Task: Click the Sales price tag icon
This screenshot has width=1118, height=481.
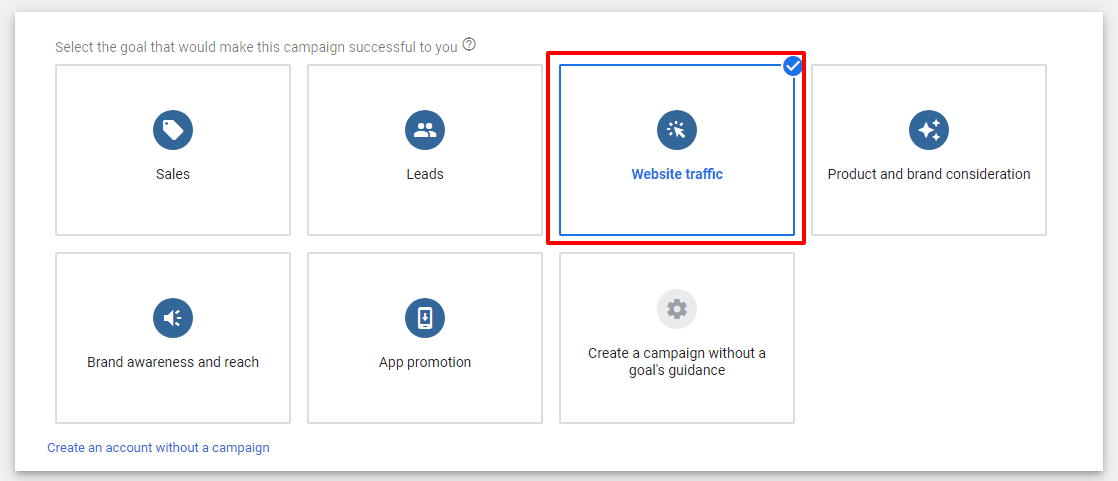Action: click(173, 130)
